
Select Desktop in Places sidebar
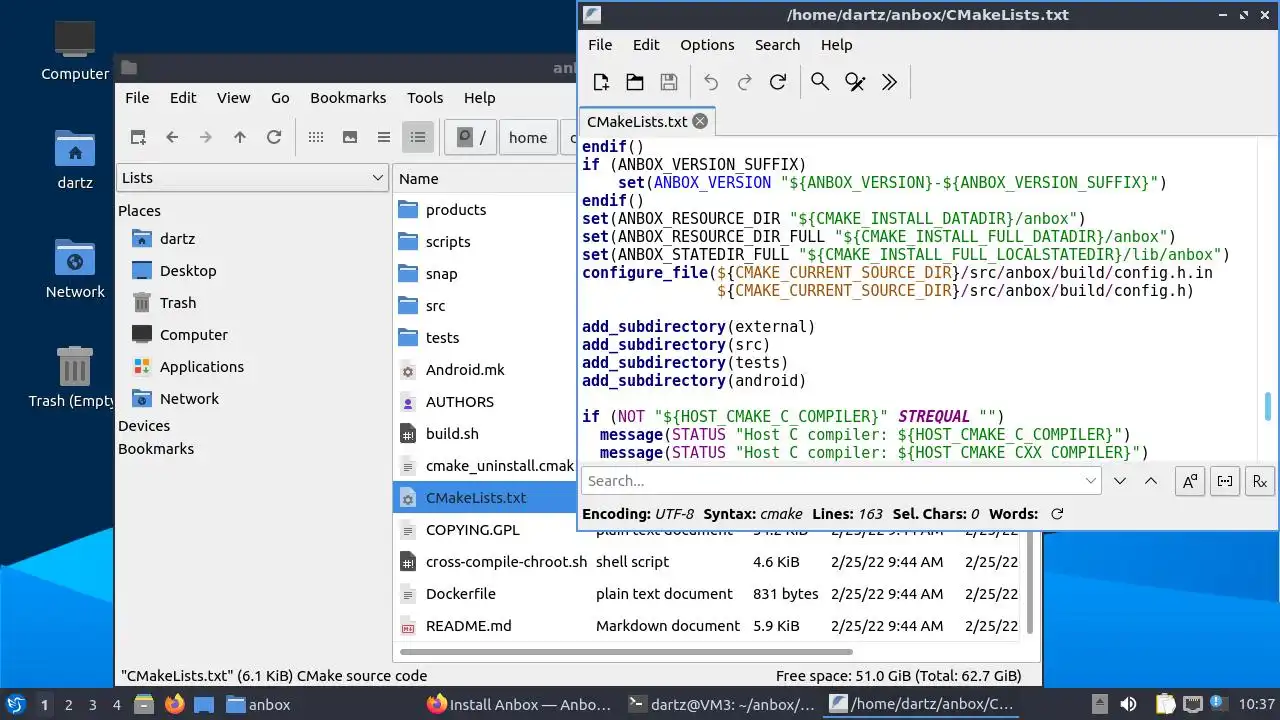(188, 271)
